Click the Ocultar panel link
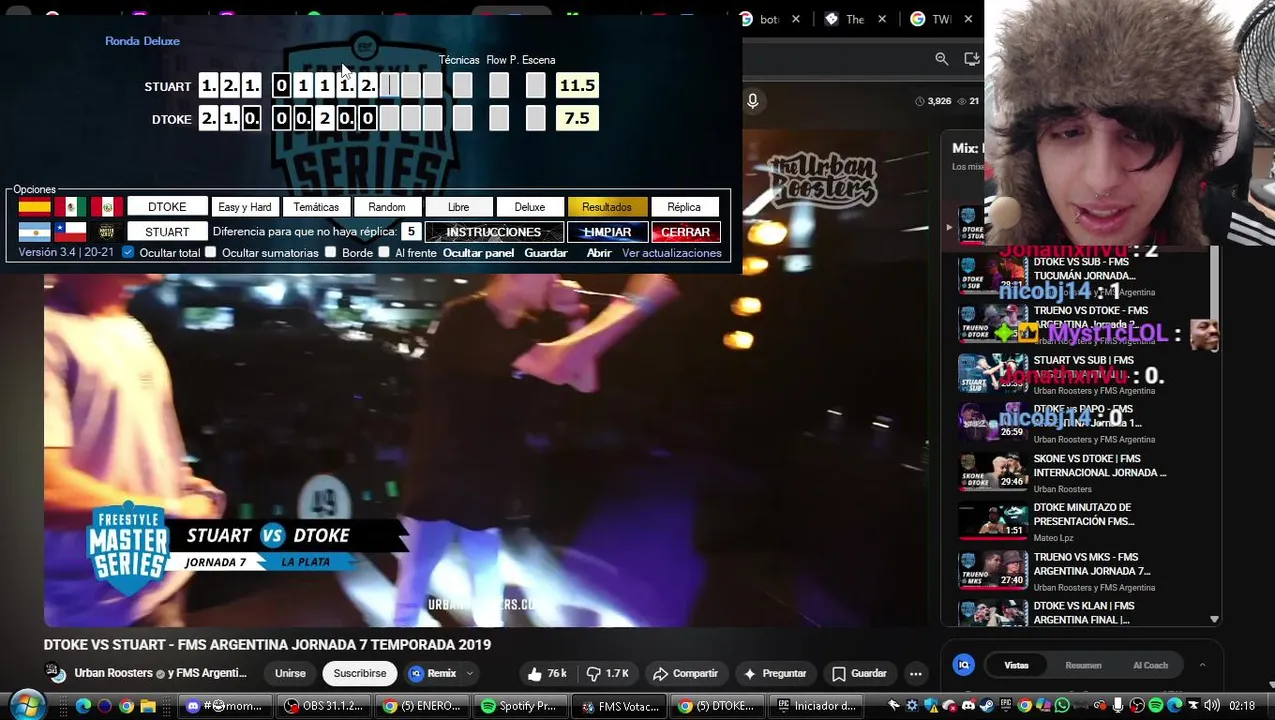The width and height of the screenshot is (1275, 720). tap(478, 253)
